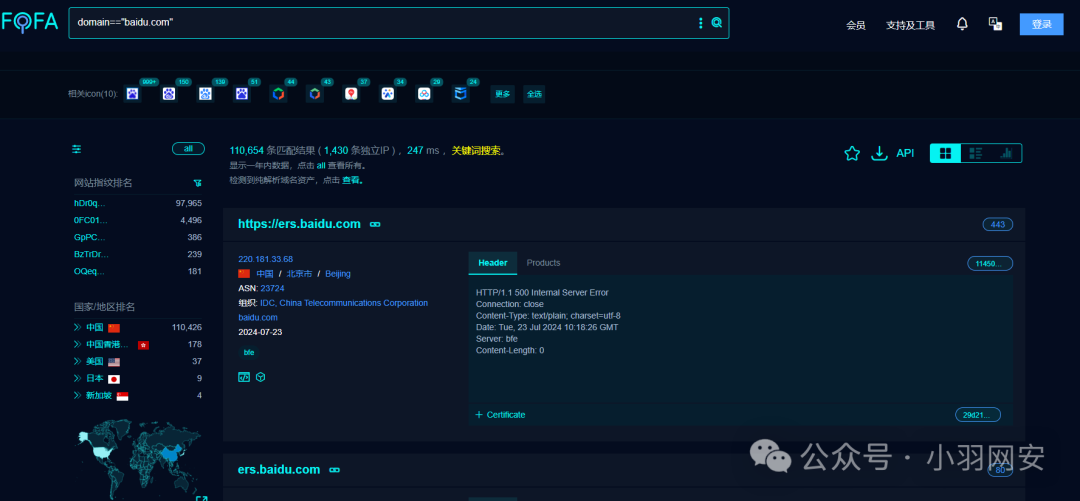Select the cloud icon with 29 badge
The height and width of the screenshot is (501, 1080).
pyautogui.click(x=424, y=94)
